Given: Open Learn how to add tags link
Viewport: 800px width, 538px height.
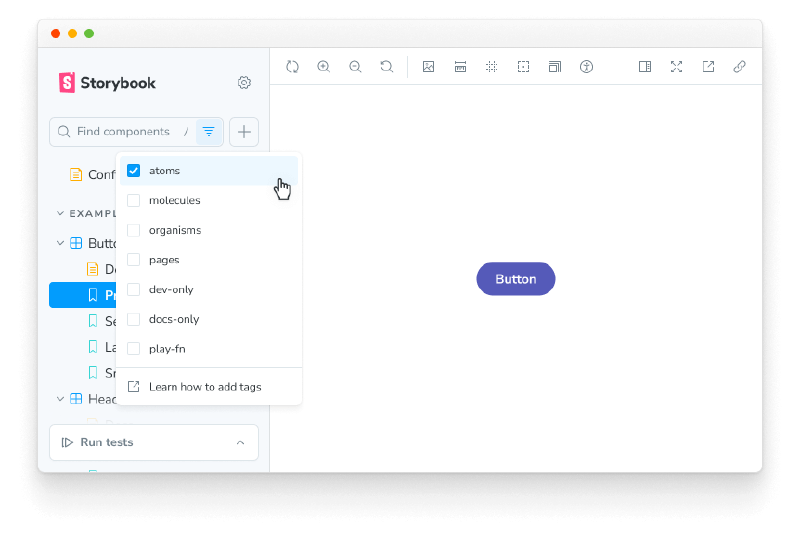Looking at the screenshot, I should point(205,387).
